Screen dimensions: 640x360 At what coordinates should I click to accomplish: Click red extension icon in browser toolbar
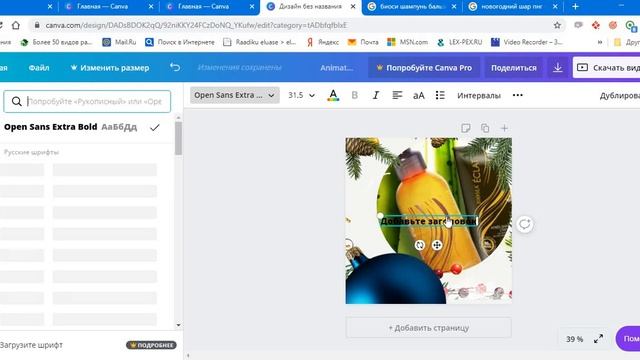click(596, 25)
